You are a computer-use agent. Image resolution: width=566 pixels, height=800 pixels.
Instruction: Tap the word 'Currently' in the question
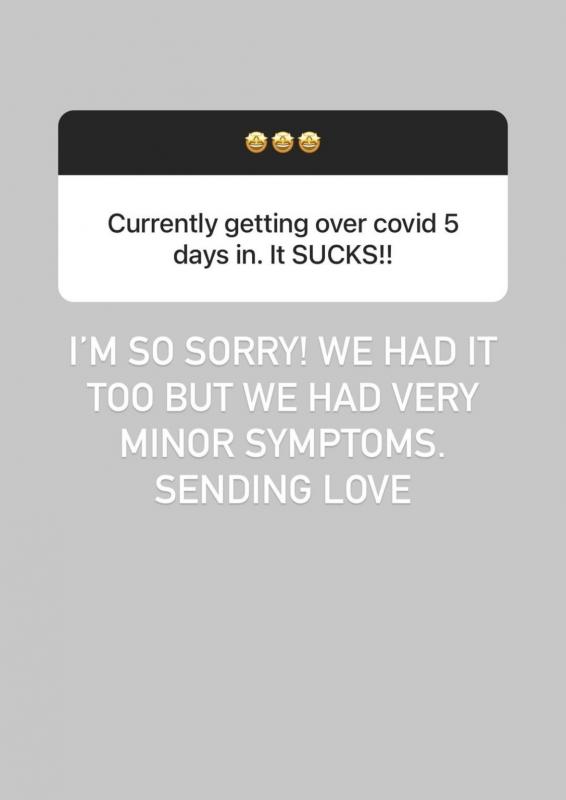tap(162, 226)
